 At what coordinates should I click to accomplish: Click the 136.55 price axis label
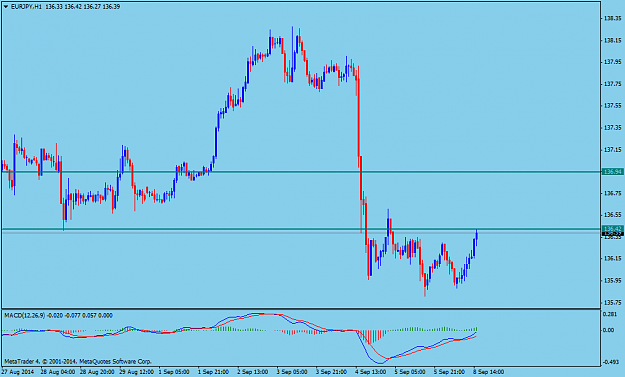click(613, 215)
